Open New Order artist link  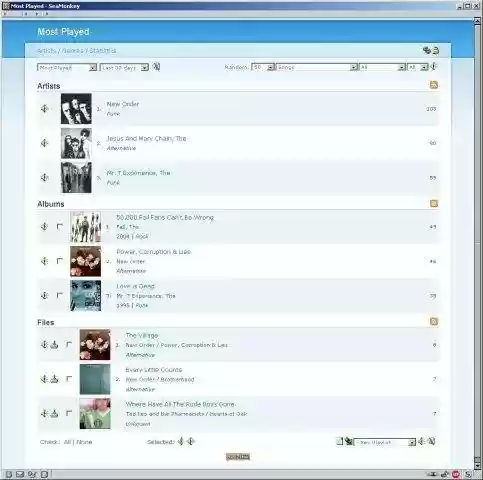tap(123, 104)
